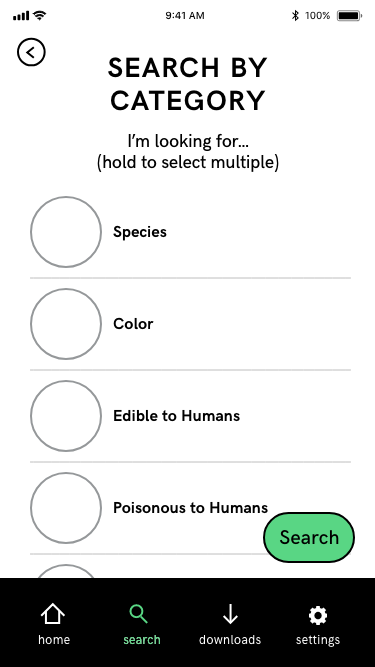Switch to the downloads tab label
Image resolution: width=375 pixels, height=667 pixels.
(230, 639)
